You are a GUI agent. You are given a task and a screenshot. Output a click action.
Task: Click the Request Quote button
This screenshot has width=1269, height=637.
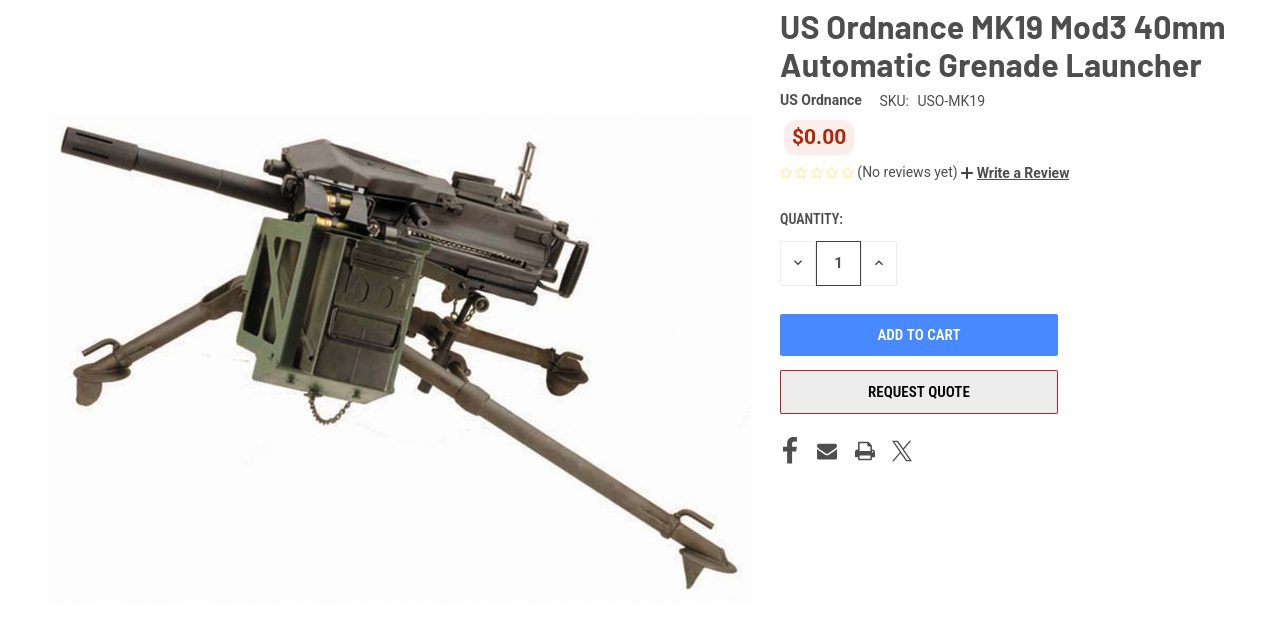[x=919, y=392]
